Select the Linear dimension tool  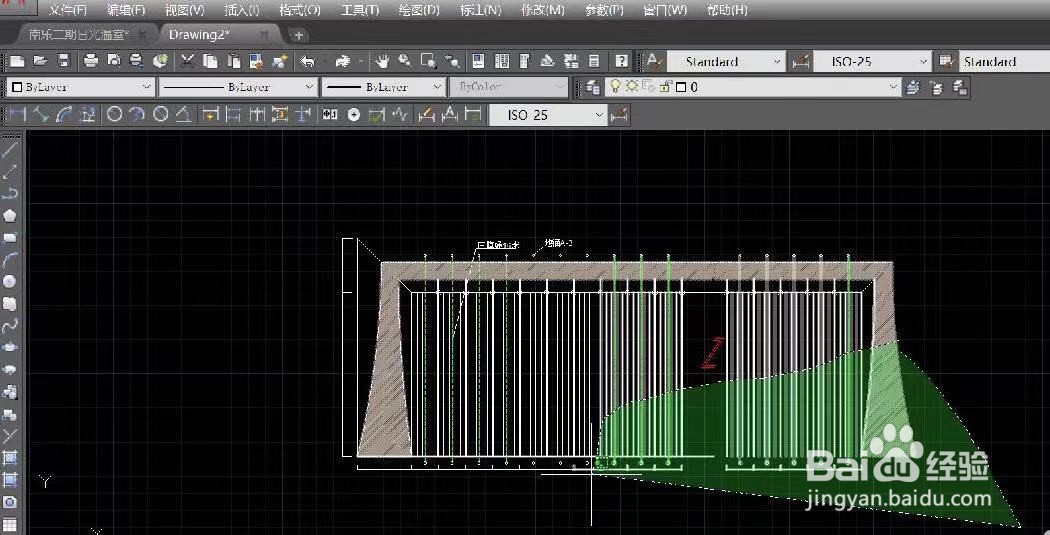click(16, 114)
